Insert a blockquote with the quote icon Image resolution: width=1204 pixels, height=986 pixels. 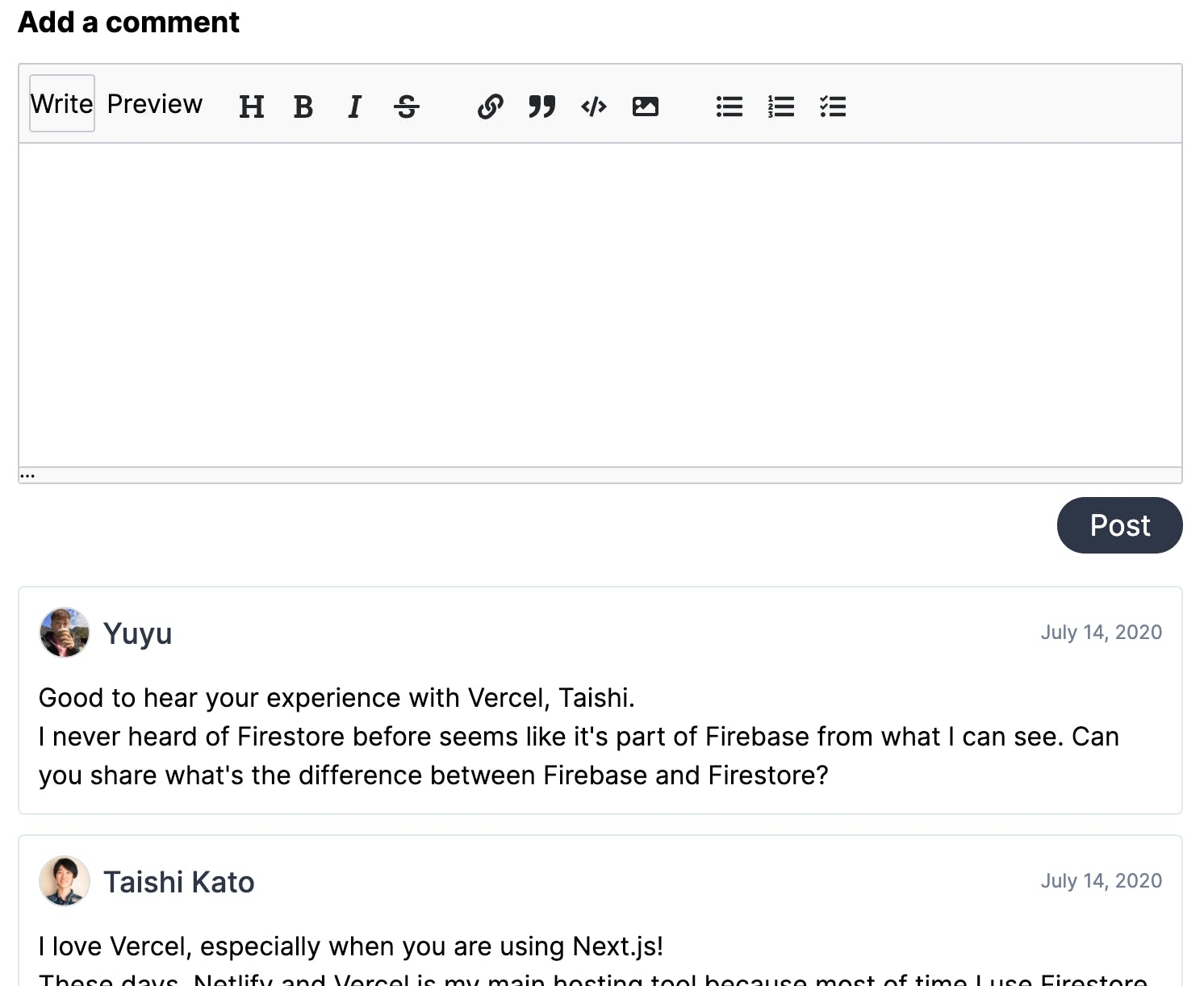(x=541, y=107)
